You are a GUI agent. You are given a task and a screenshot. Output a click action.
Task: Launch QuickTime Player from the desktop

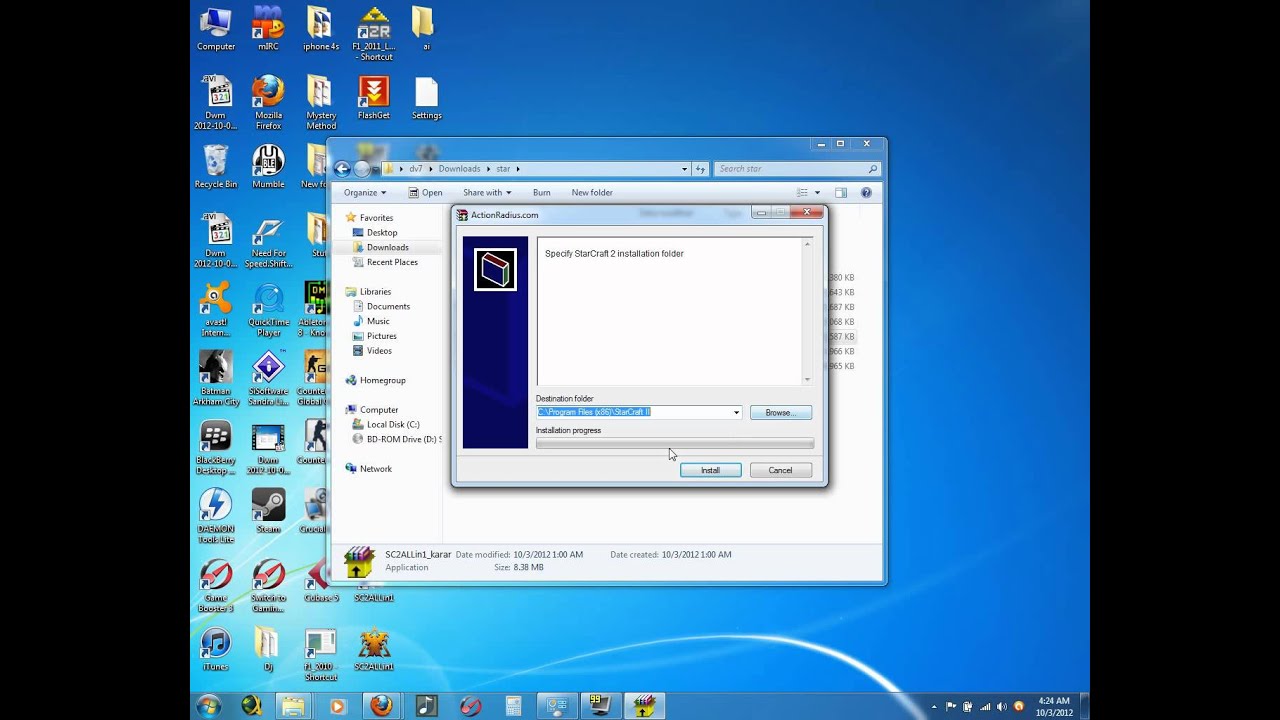268,310
